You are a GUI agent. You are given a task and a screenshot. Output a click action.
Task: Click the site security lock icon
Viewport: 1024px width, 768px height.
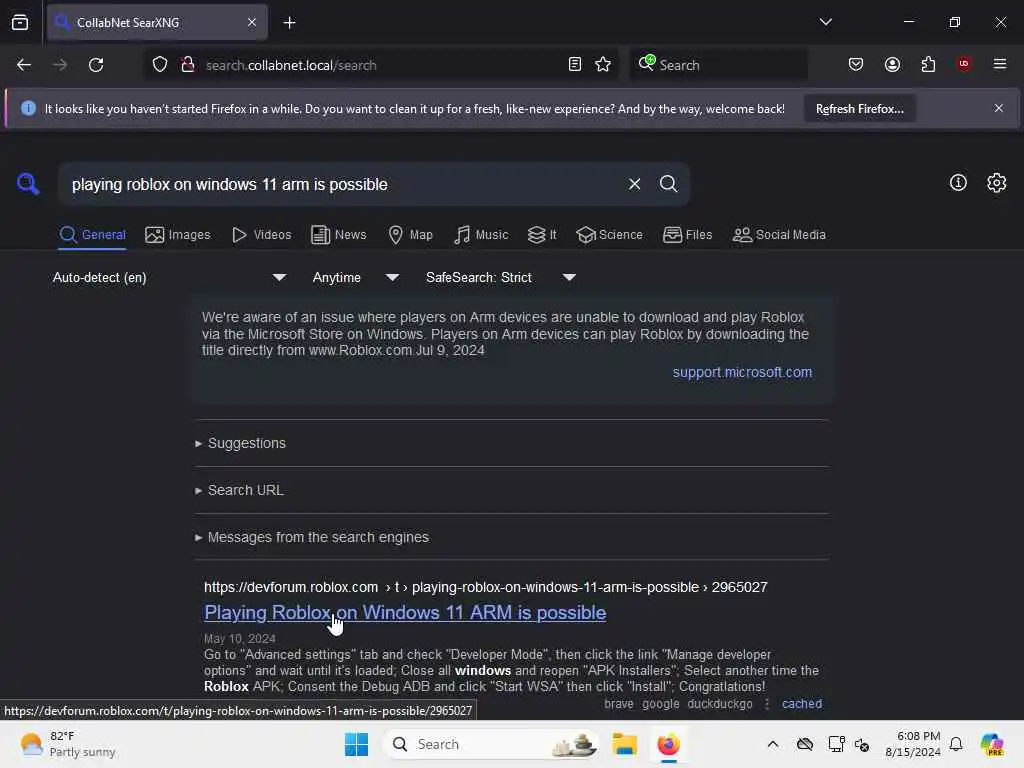(x=187, y=65)
